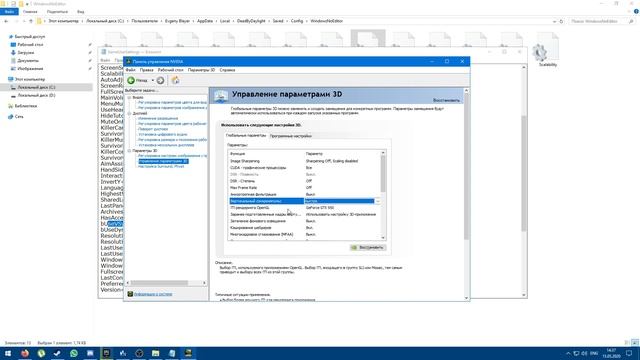Open the notification center icon in tray

629,353
